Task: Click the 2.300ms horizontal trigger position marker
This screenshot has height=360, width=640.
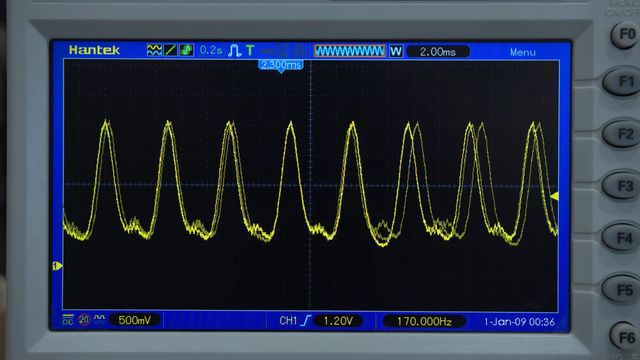Action: coord(281,65)
